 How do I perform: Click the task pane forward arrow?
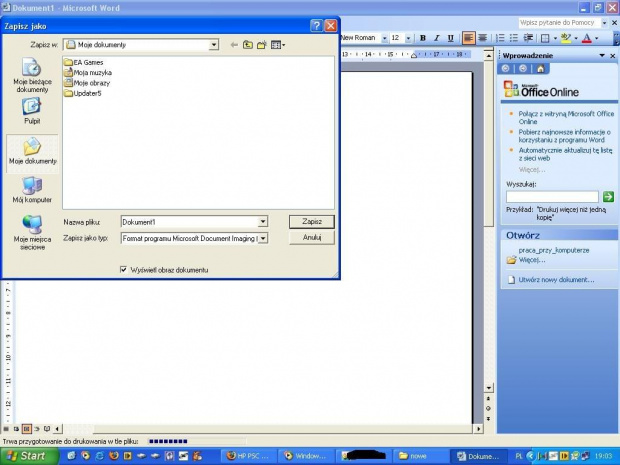click(523, 68)
